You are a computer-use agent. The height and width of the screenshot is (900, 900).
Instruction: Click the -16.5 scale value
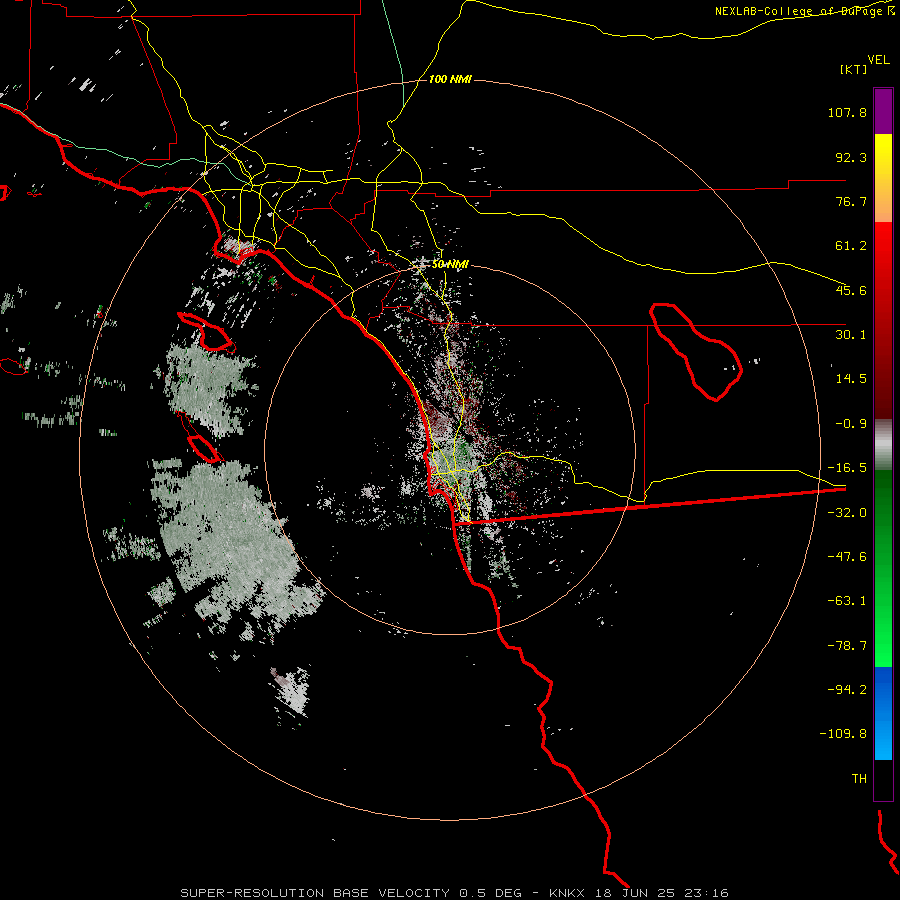click(847, 468)
